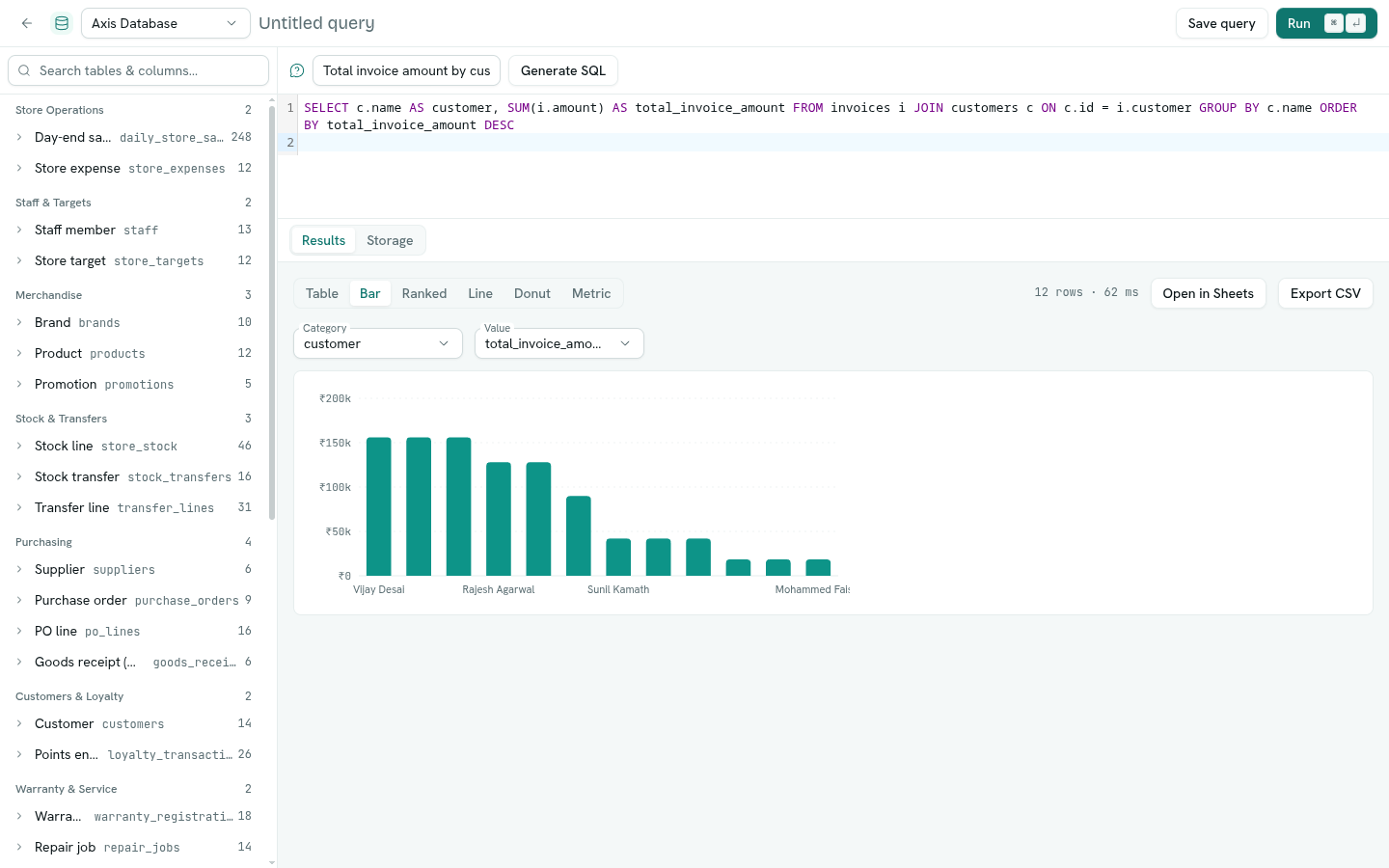Open the Category customer dropdown
Image resolution: width=1389 pixels, height=868 pixels.
click(378, 343)
